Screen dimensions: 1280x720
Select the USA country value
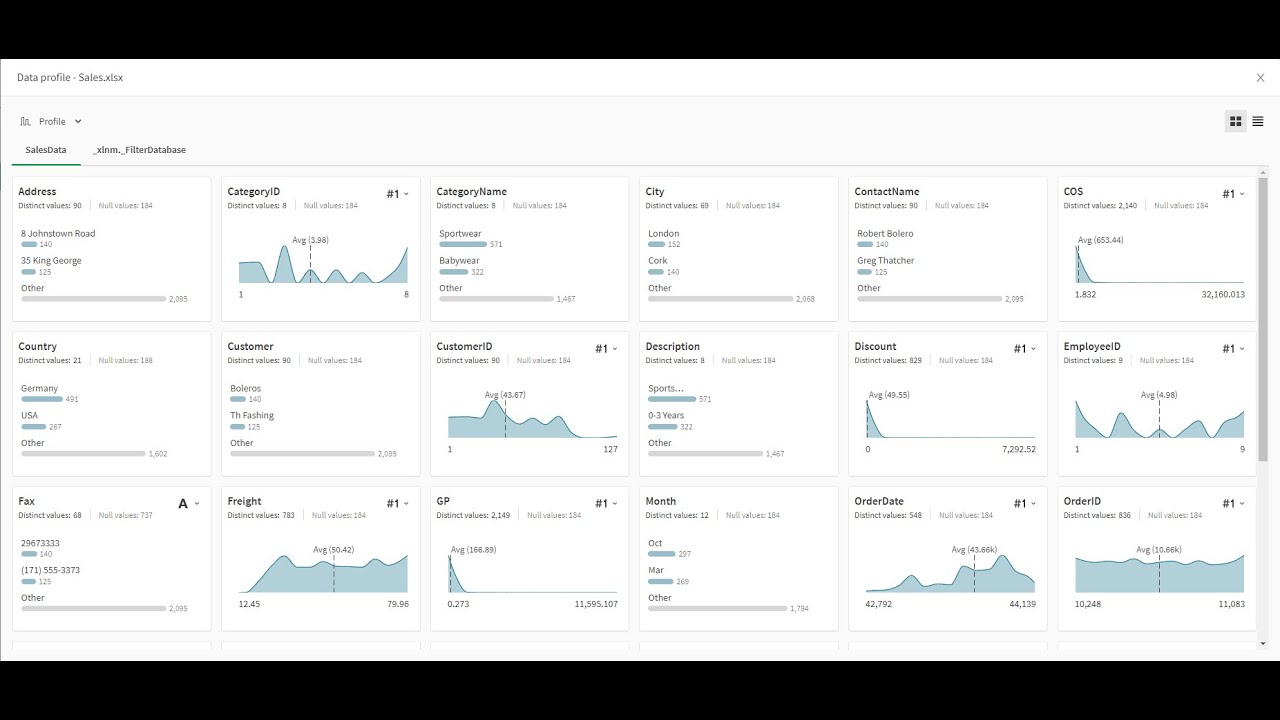(x=30, y=416)
